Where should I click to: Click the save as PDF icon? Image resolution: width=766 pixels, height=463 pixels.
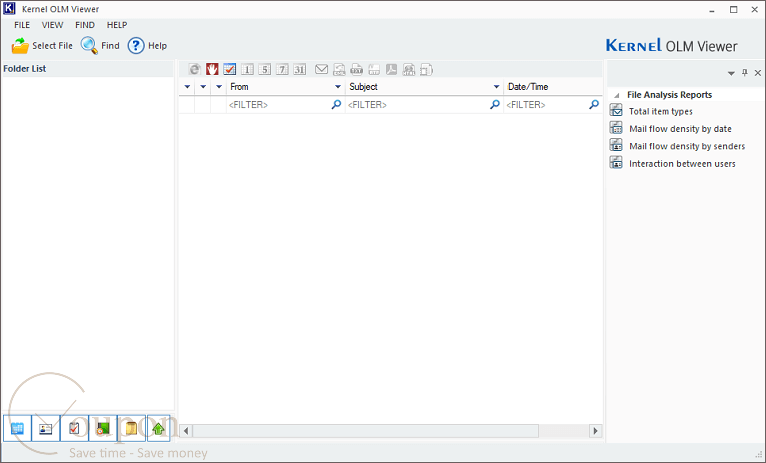tap(392, 69)
